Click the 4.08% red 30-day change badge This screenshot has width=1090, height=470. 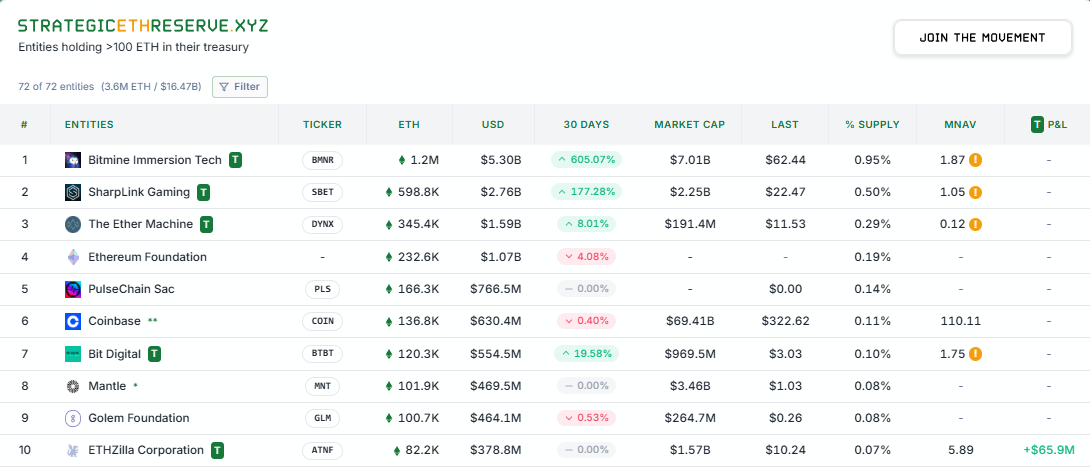click(587, 257)
